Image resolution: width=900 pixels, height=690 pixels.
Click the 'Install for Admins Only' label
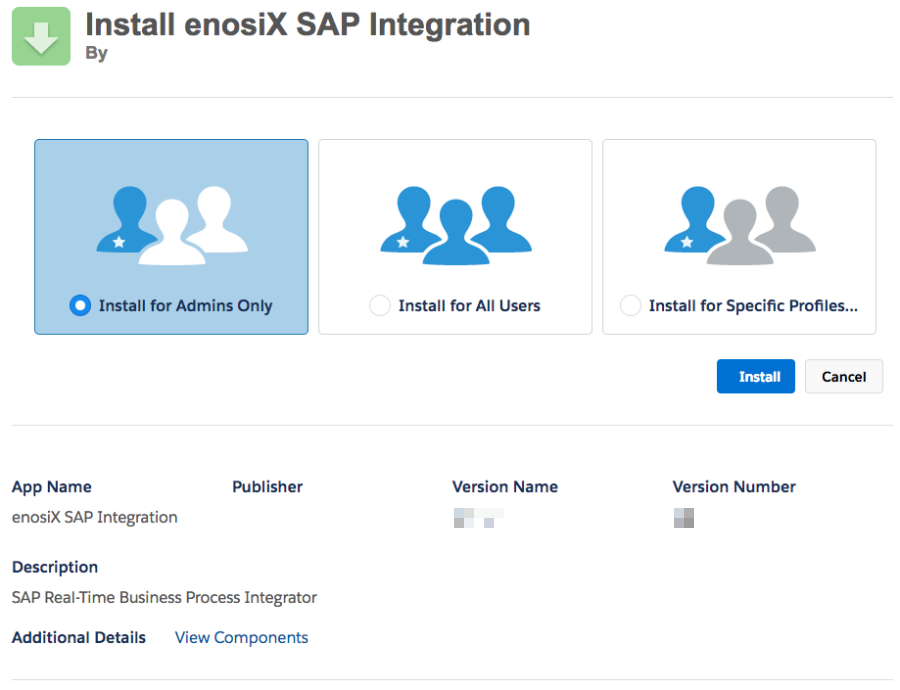click(185, 305)
